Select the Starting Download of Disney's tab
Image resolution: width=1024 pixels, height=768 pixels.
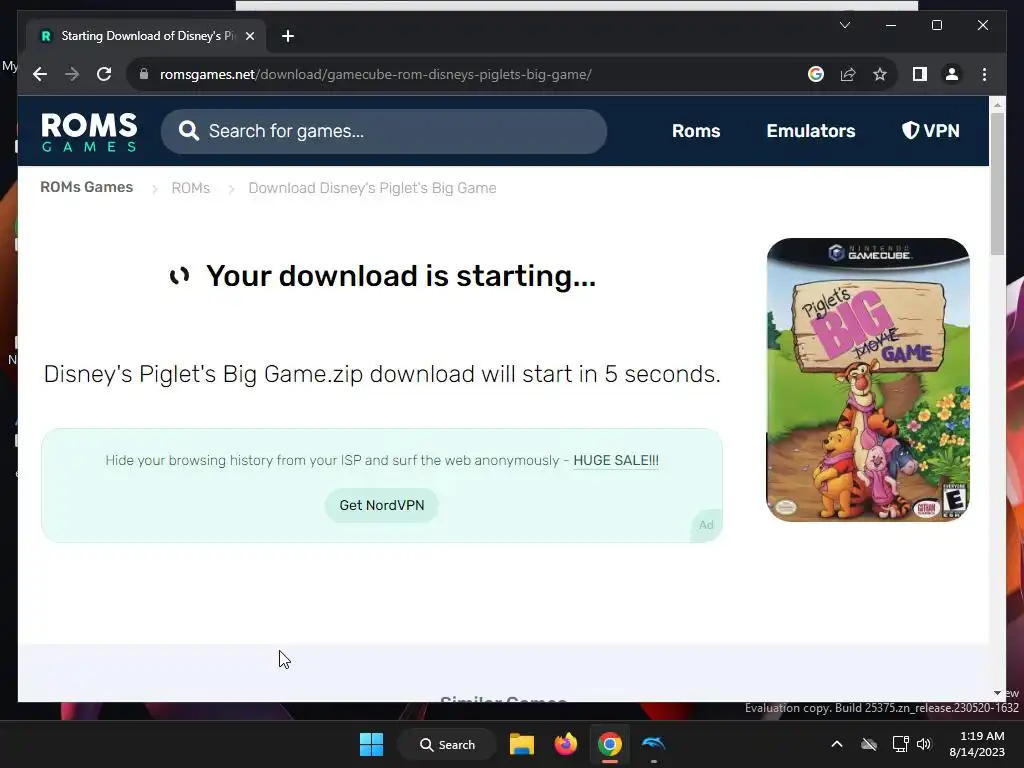[x=146, y=36]
